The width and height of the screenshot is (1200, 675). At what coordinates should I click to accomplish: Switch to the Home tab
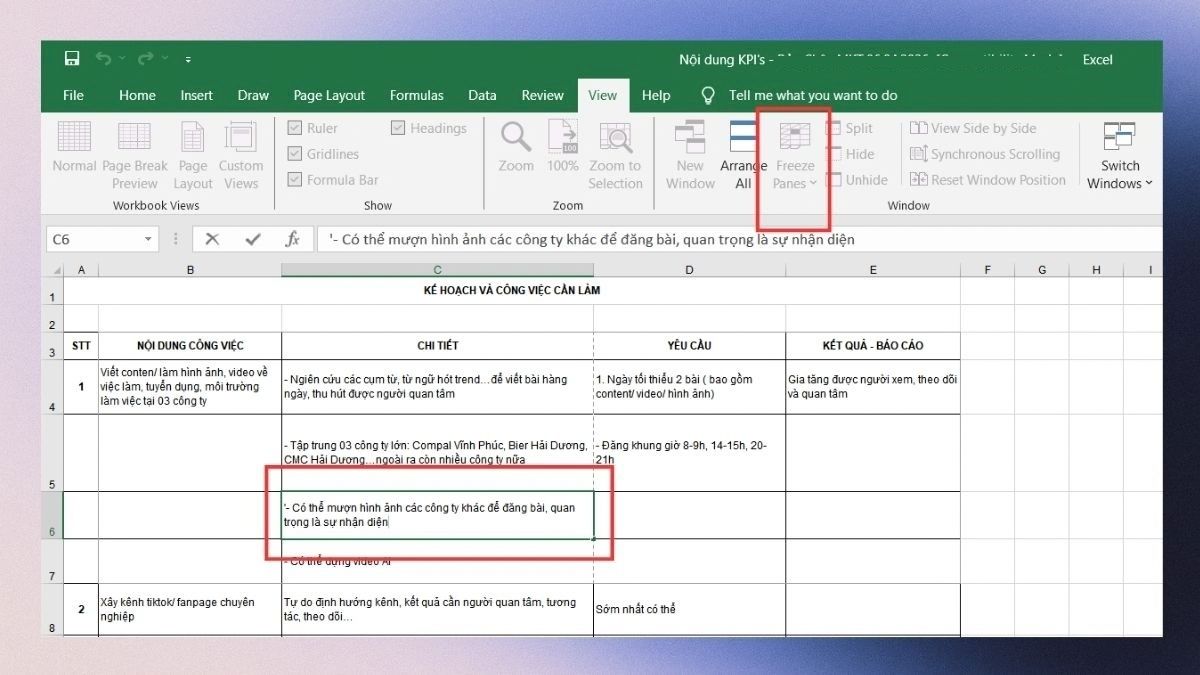137,95
